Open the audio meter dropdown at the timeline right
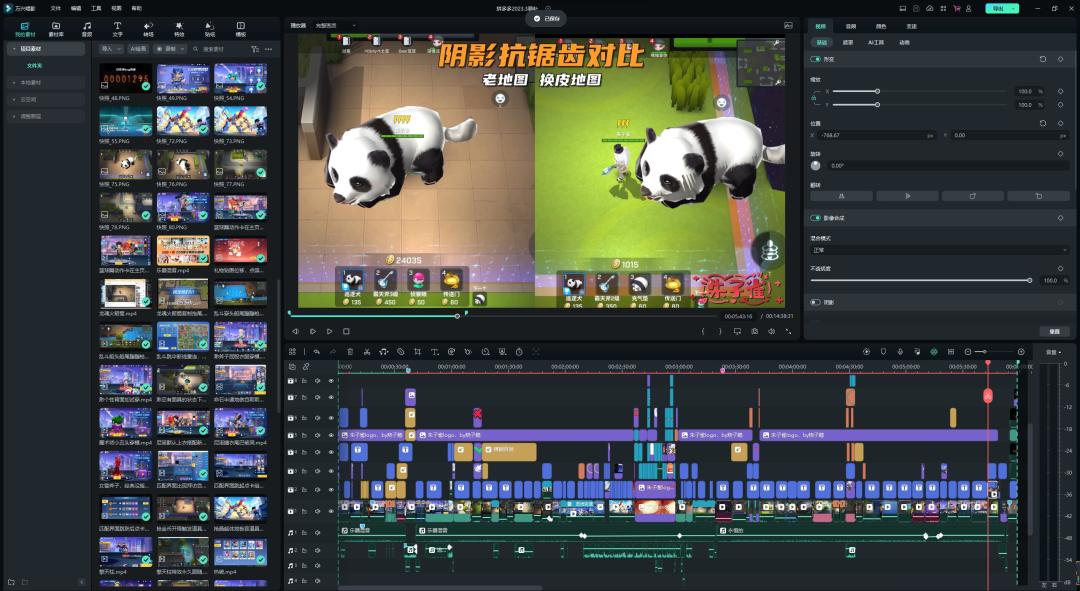 pos(1053,352)
